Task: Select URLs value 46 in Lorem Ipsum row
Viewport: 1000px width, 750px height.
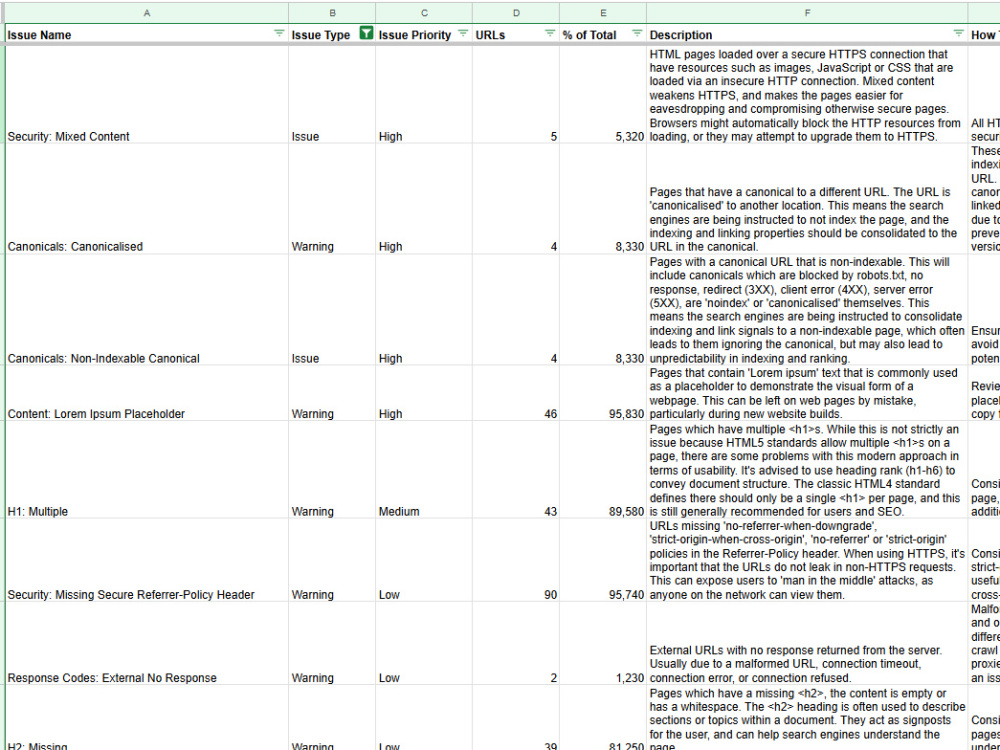Action: pos(516,393)
